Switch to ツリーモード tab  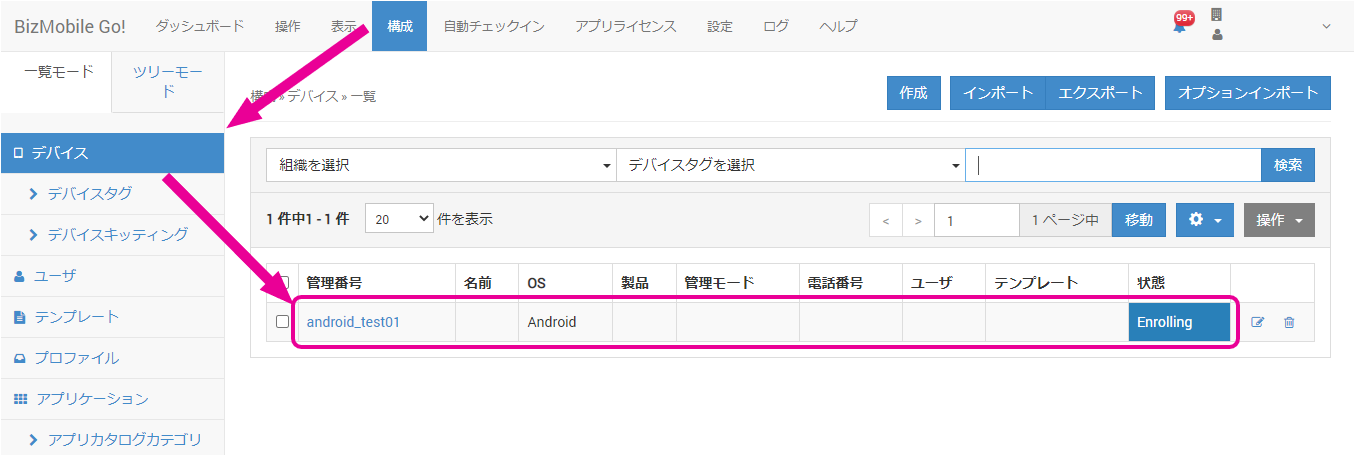(167, 81)
